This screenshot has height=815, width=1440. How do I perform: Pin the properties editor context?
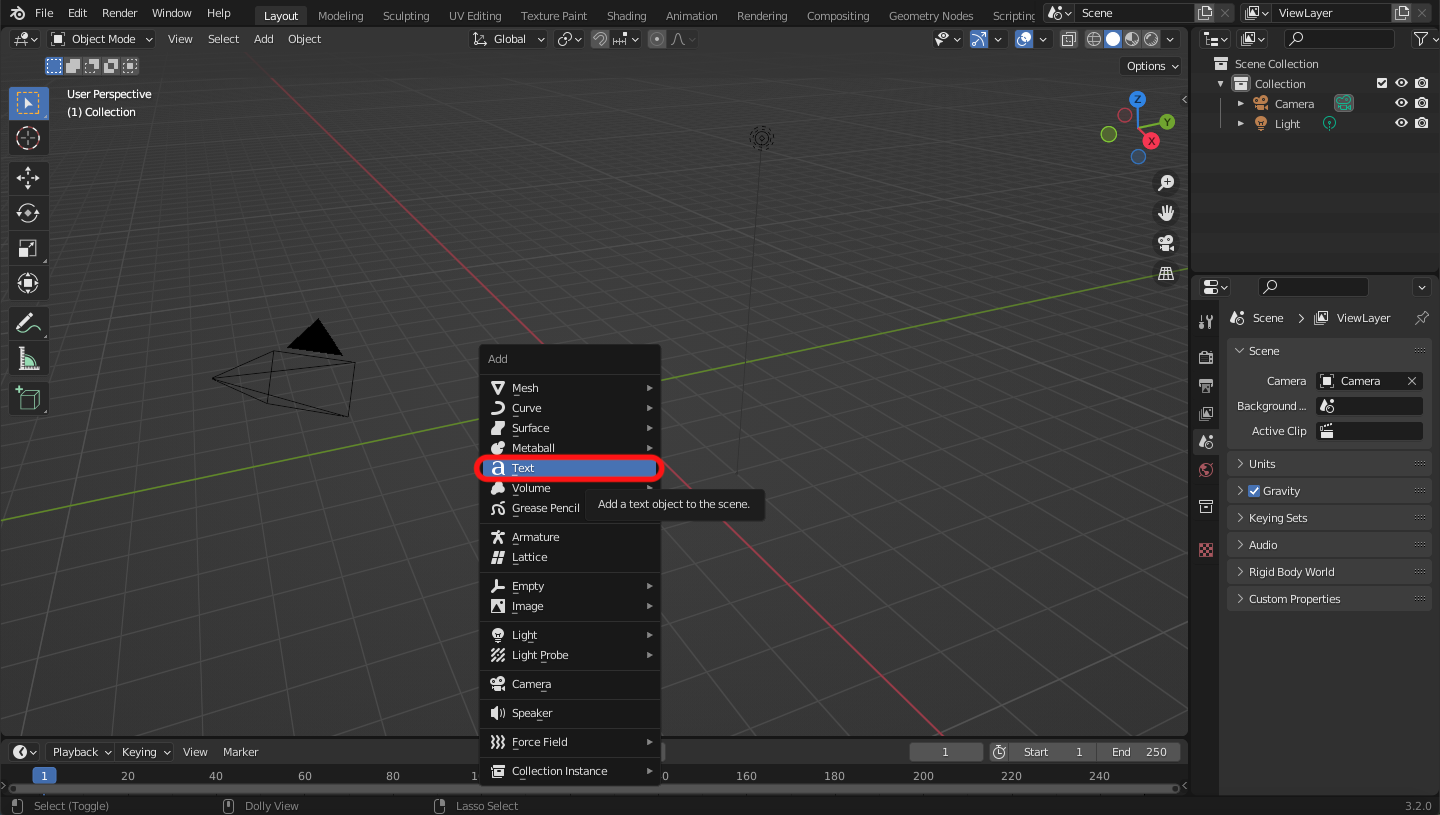point(1421,318)
